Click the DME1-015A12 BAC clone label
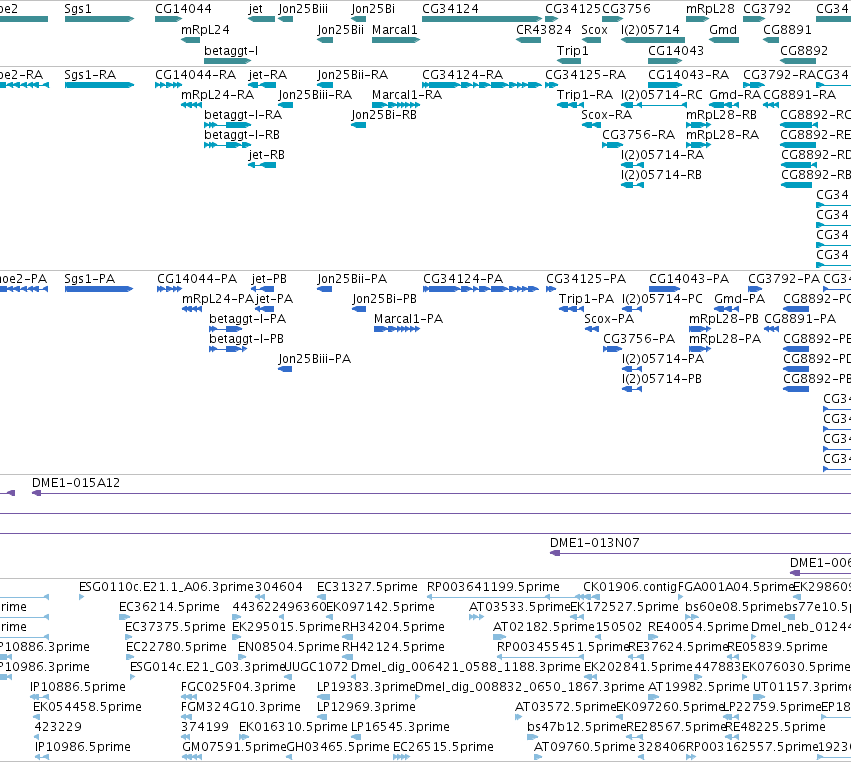This screenshot has height=762, width=851. [x=76, y=482]
